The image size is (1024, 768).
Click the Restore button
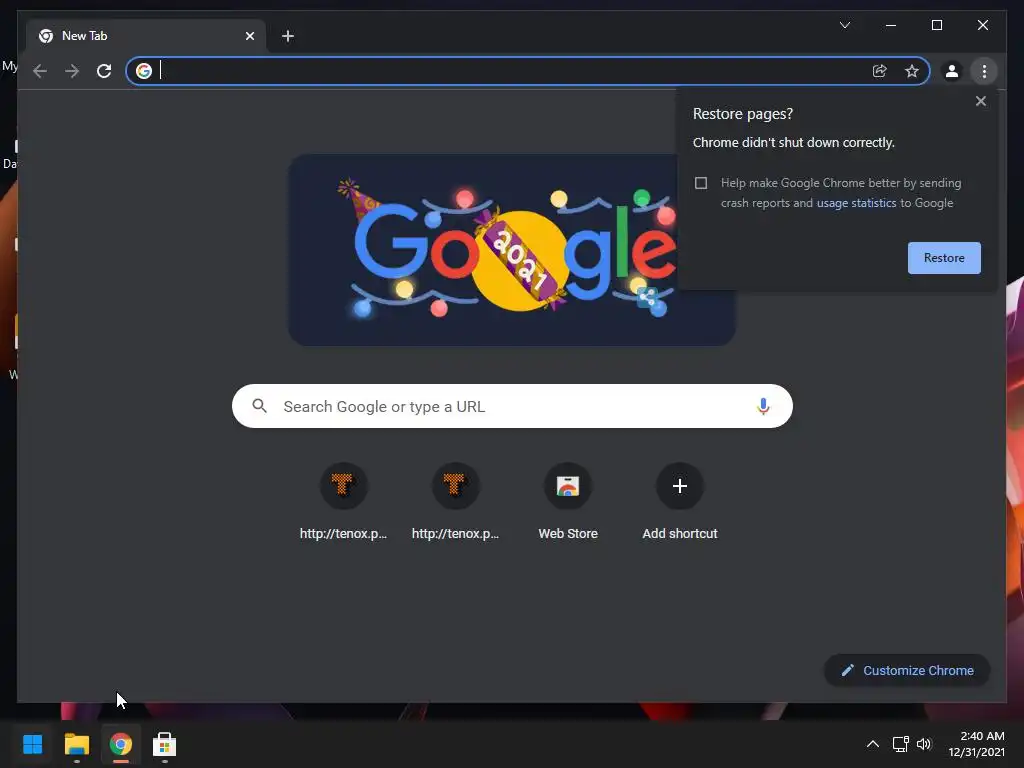tap(944, 258)
